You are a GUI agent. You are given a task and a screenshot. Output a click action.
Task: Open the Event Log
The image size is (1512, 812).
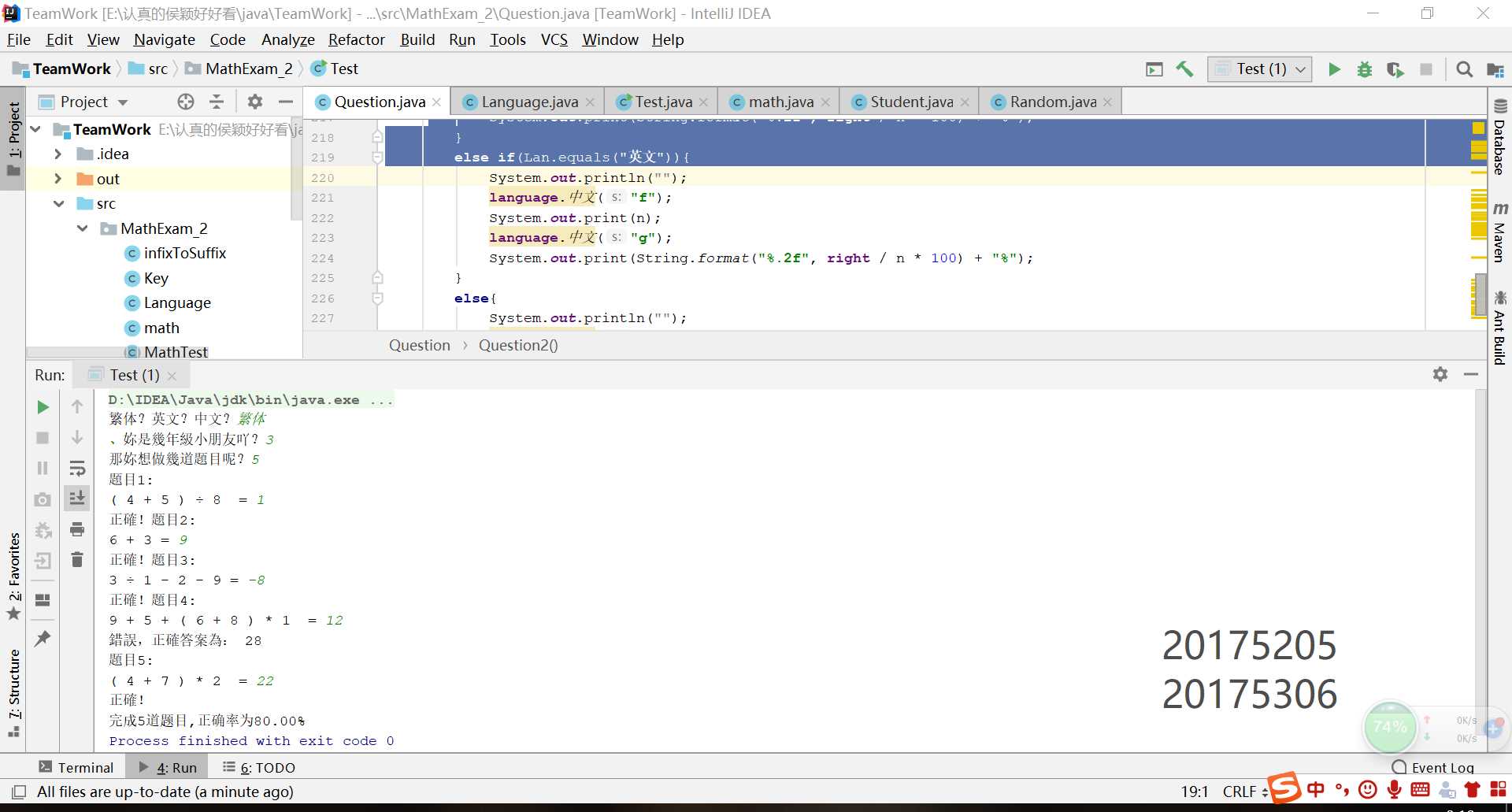pyautogui.click(x=1432, y=767)
